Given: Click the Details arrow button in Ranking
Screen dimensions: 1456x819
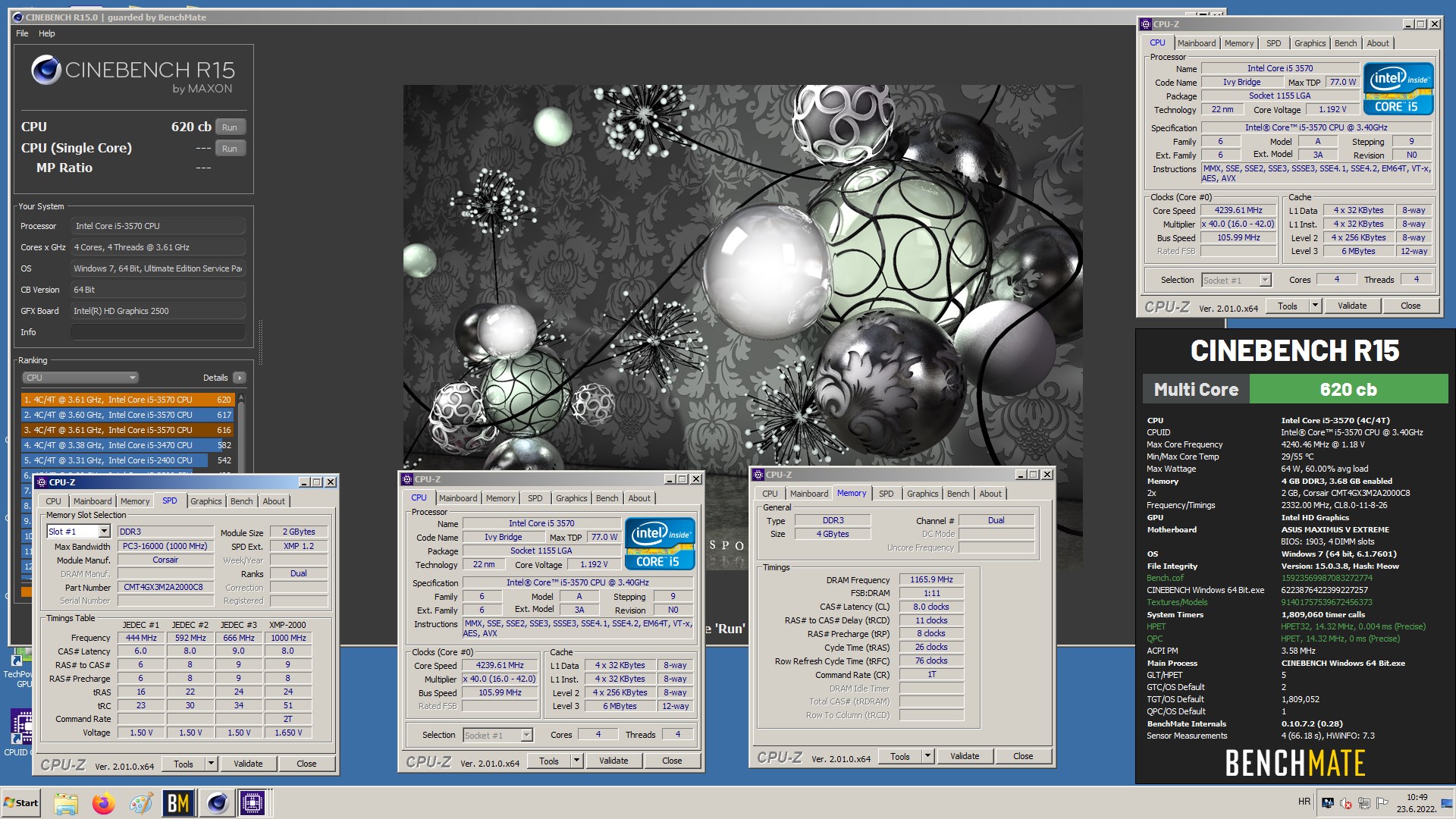Looking at the screenshot, I should pyautogui.click(x=239, y=378).
